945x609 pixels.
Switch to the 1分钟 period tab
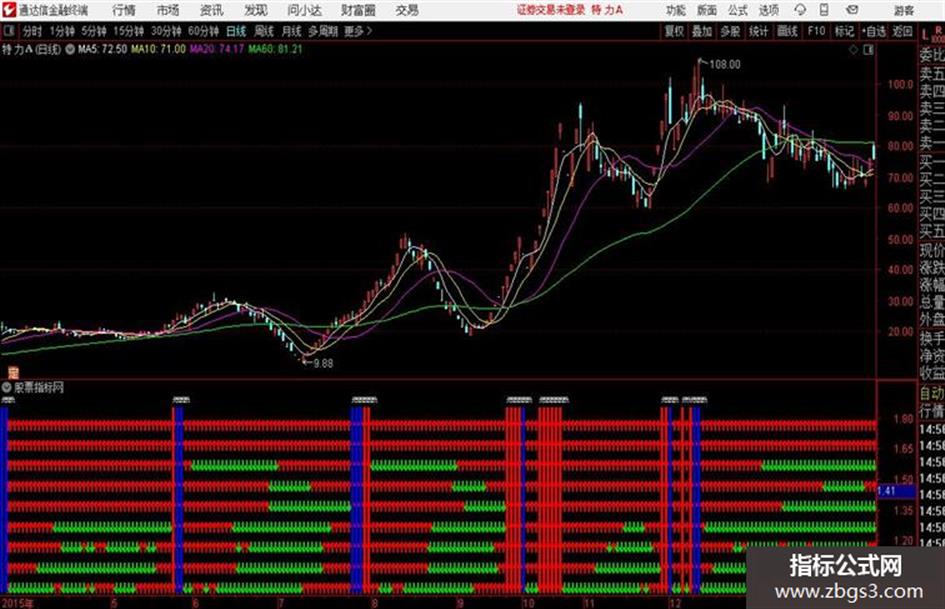(61, 31)
